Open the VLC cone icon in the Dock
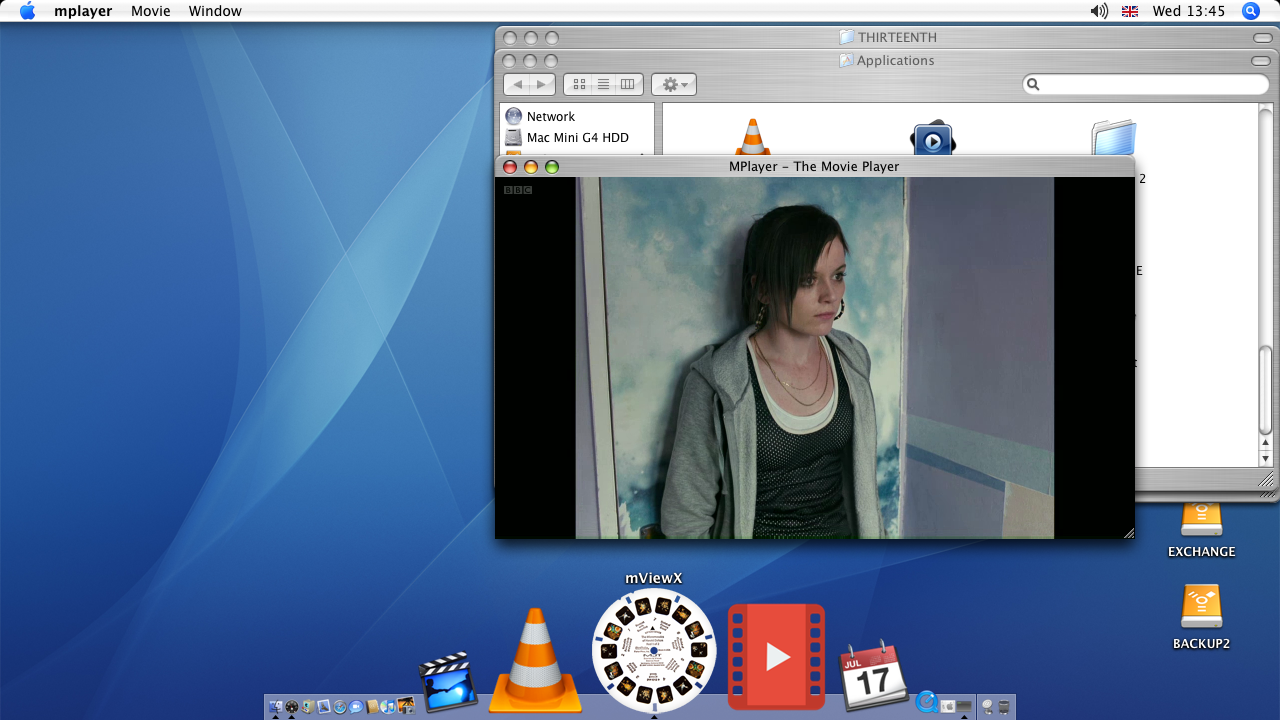1280x720 pixels. point(535,661)
